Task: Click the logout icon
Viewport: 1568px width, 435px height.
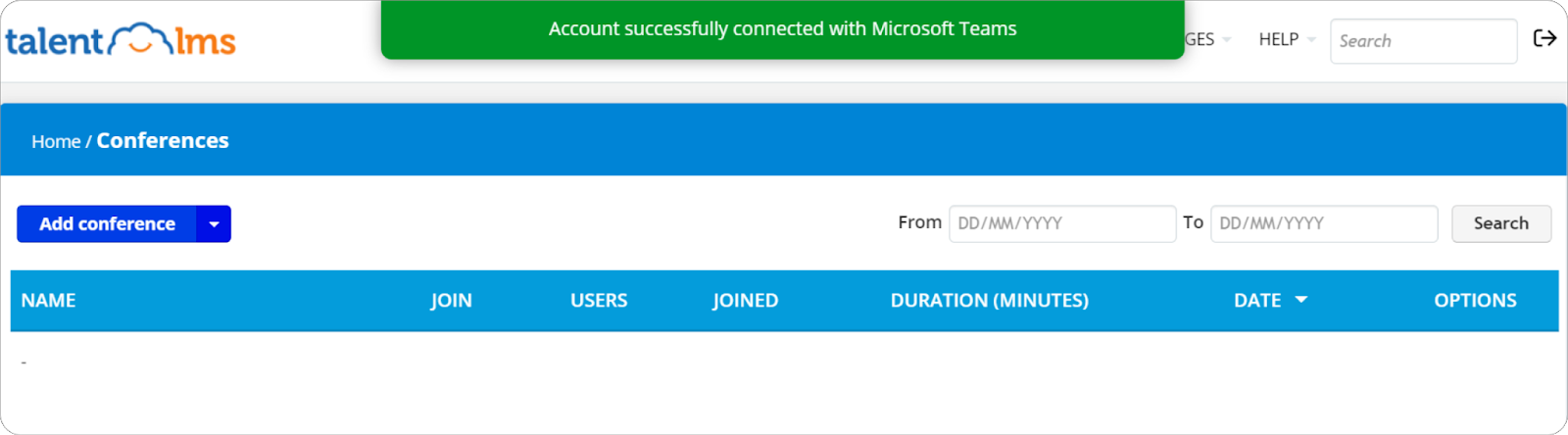Action: pyautogui.click(x=1544, y=38)
